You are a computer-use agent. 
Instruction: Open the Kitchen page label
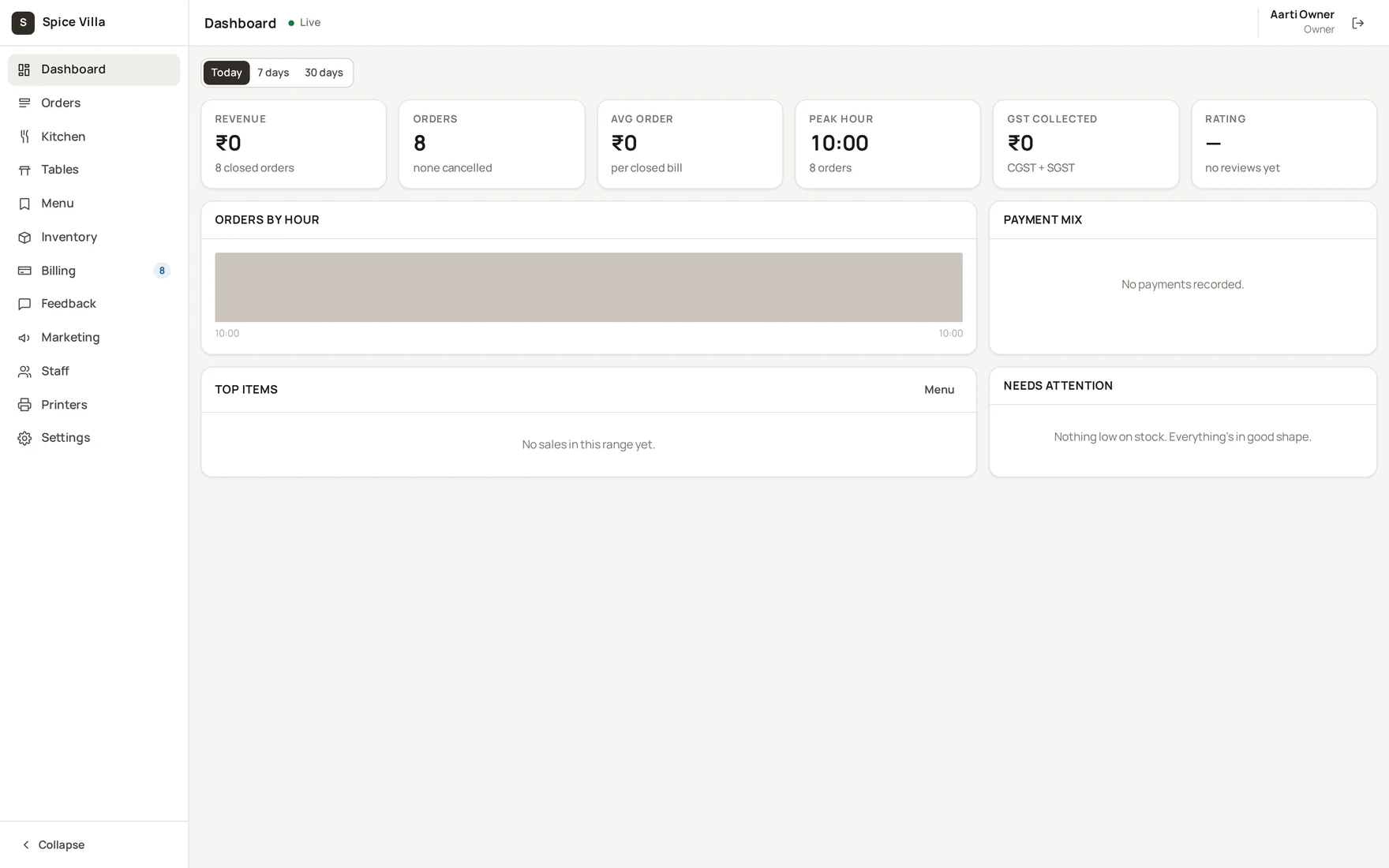pyautogui.click(x=63, y=137)
